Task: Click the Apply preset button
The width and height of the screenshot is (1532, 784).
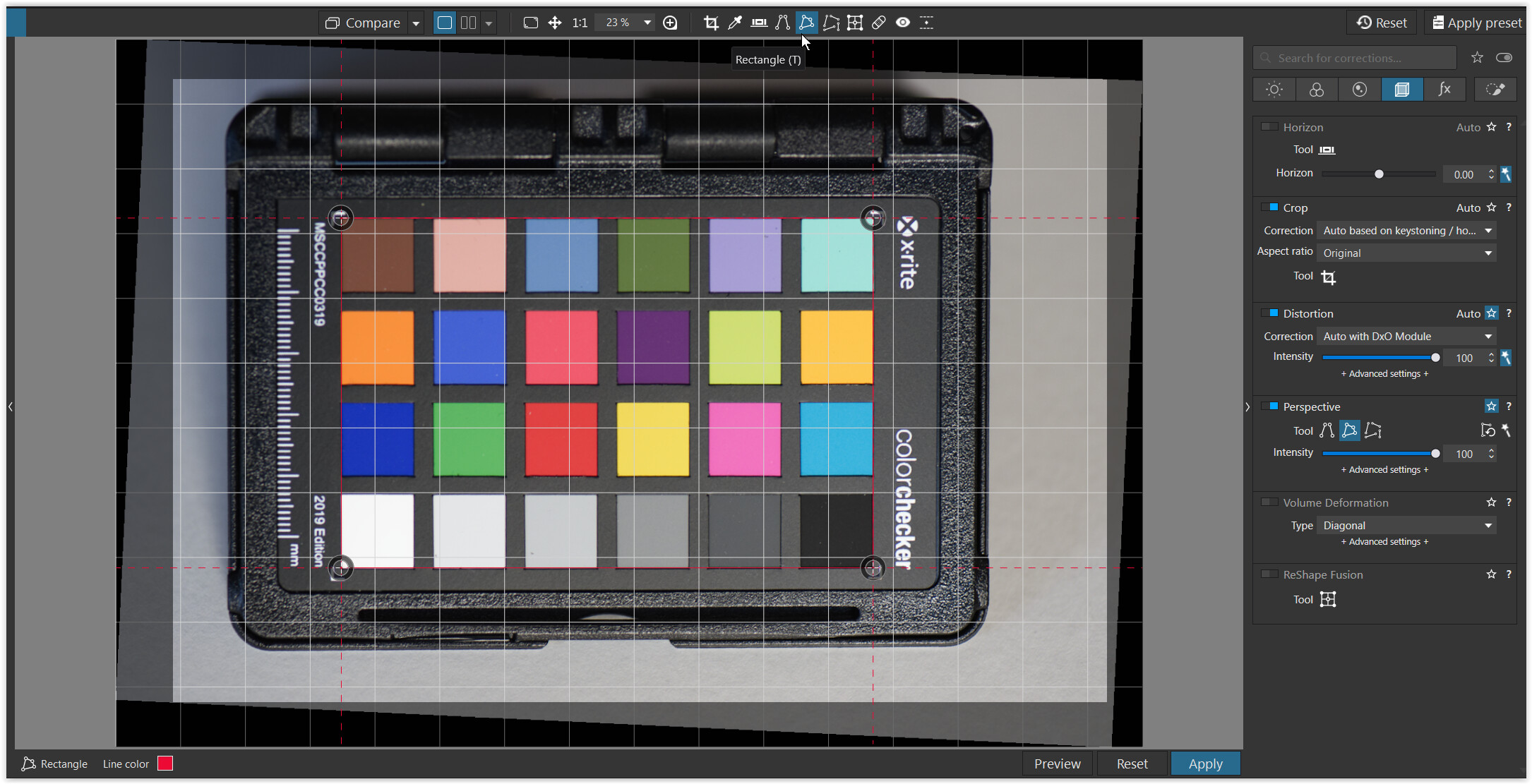Action: coord(1476,23)
